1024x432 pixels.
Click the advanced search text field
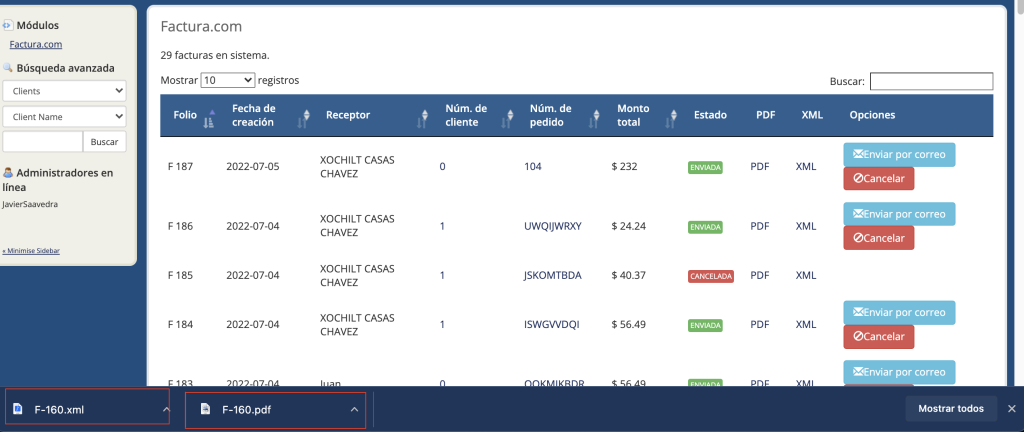42,142
